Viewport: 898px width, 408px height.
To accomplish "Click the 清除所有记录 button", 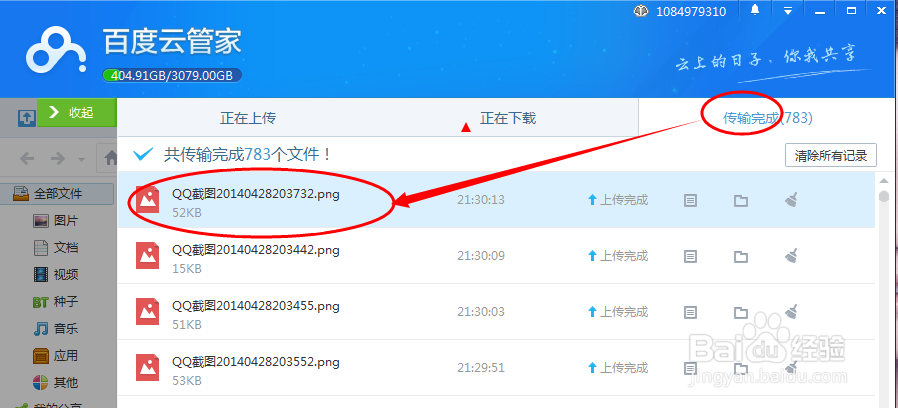I will [830, 155].
